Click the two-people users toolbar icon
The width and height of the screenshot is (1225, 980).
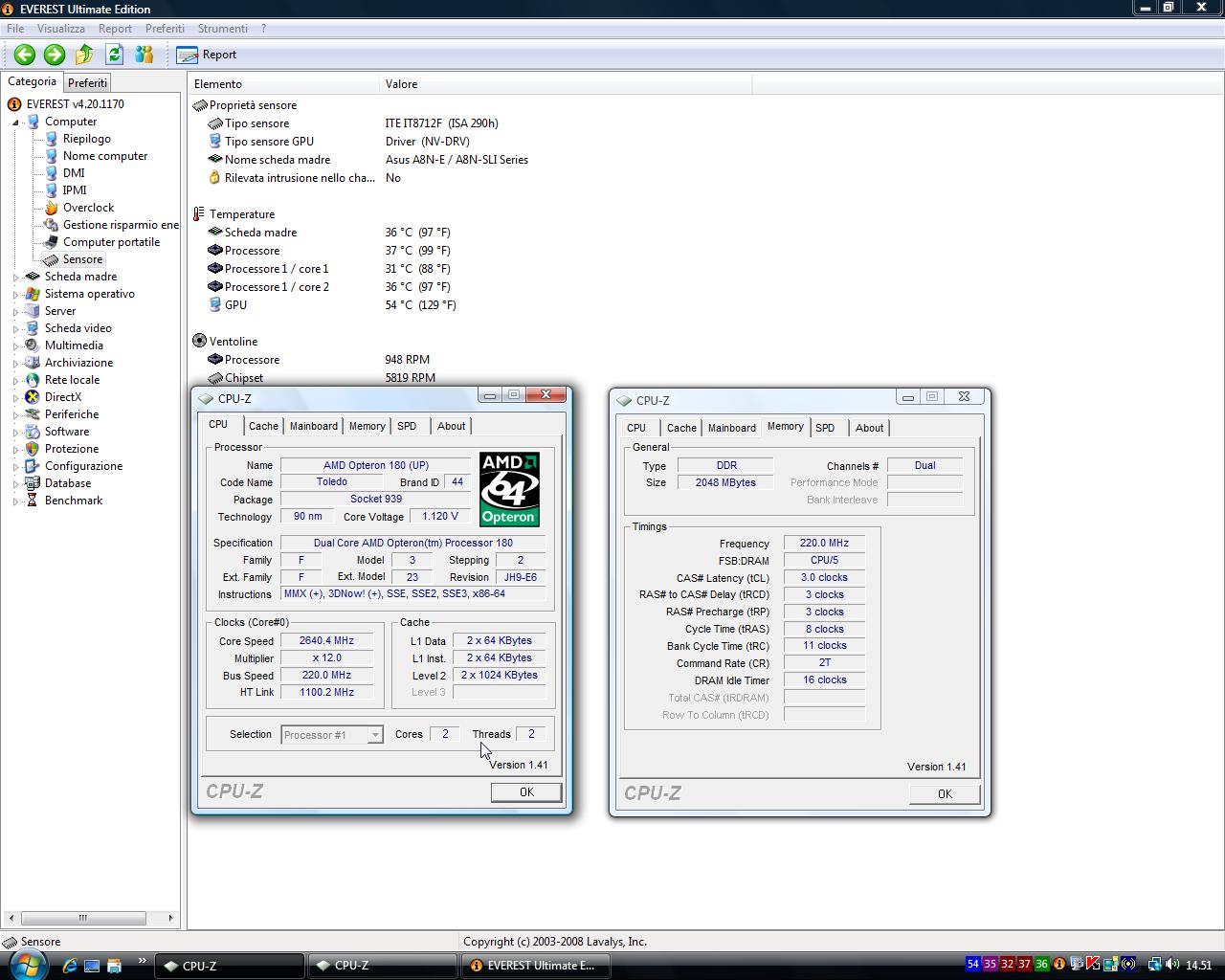145,55
